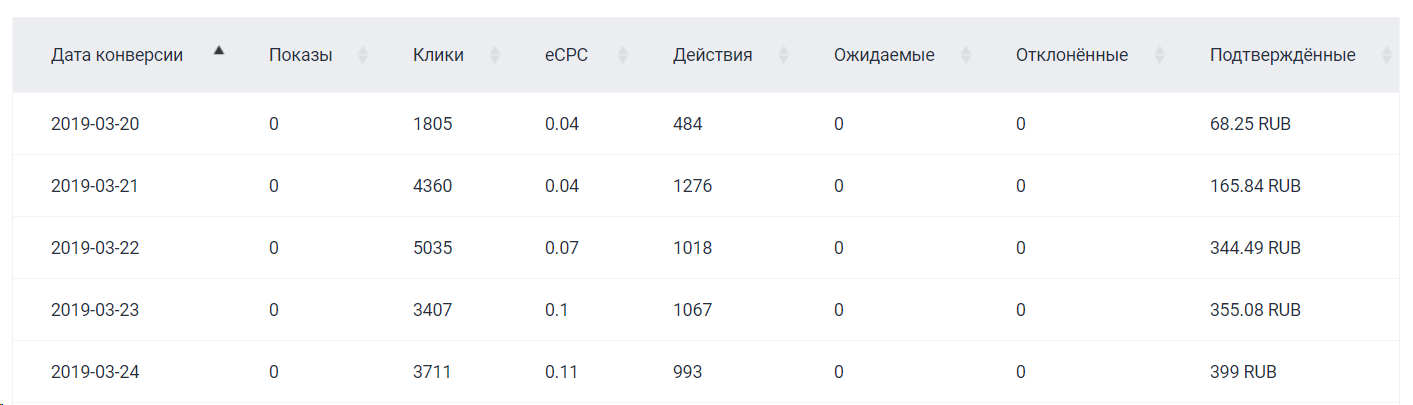This screenshot has height=405, width=1413.
Task: Click sort arrows next to Подтверждённые
Action: click(1386, 55)
